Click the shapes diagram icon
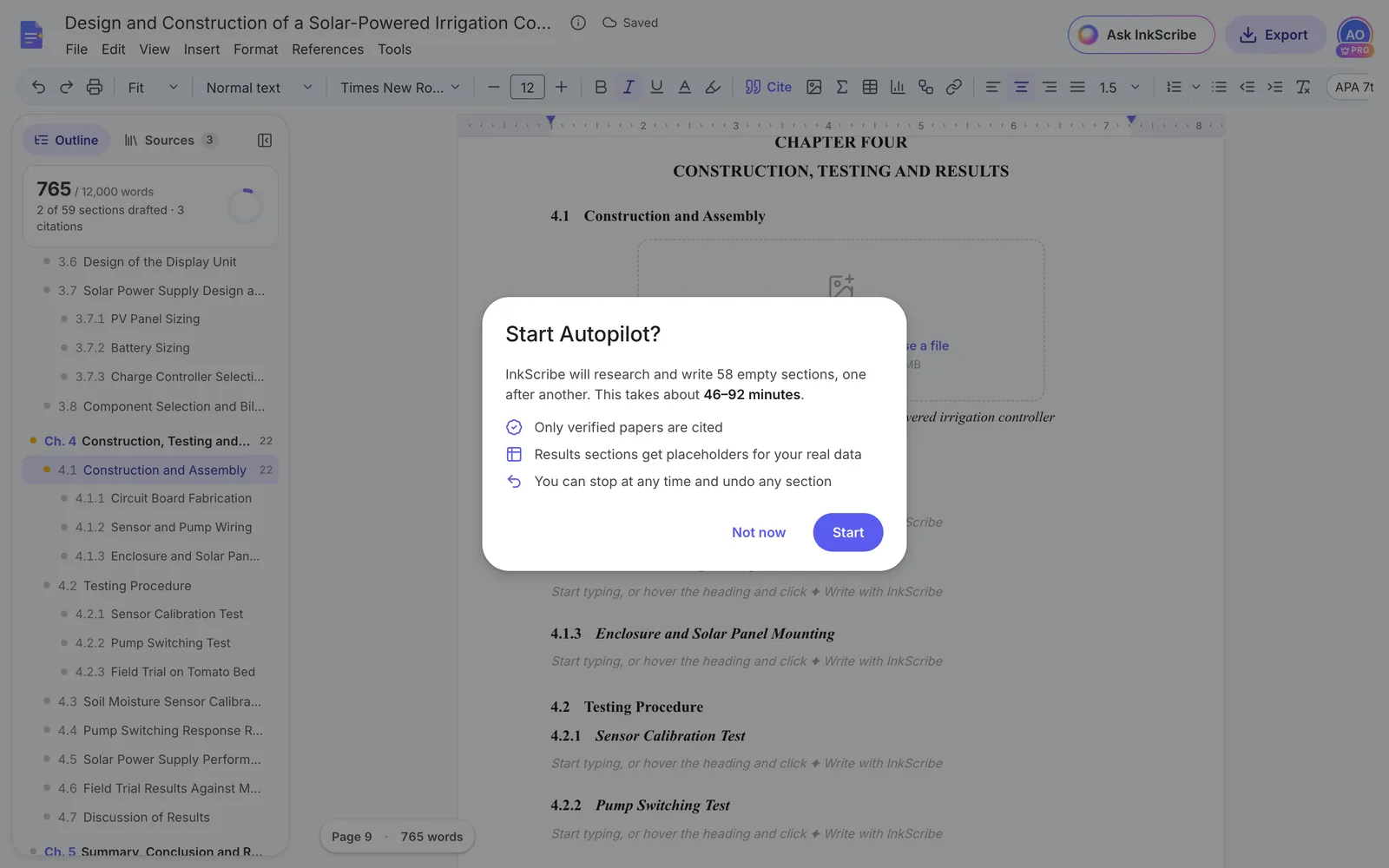The height and width of the screenshot is (868, 1389). pyautogui.click(x=925, y=87)
